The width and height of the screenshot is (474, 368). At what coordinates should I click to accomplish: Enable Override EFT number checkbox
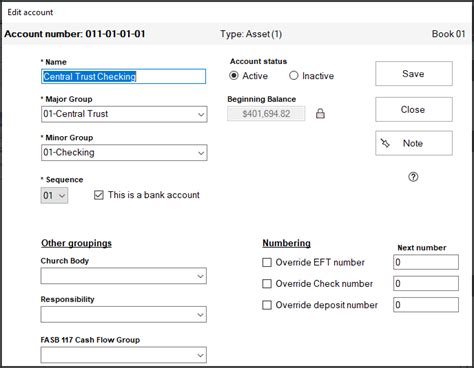point(267,262)
